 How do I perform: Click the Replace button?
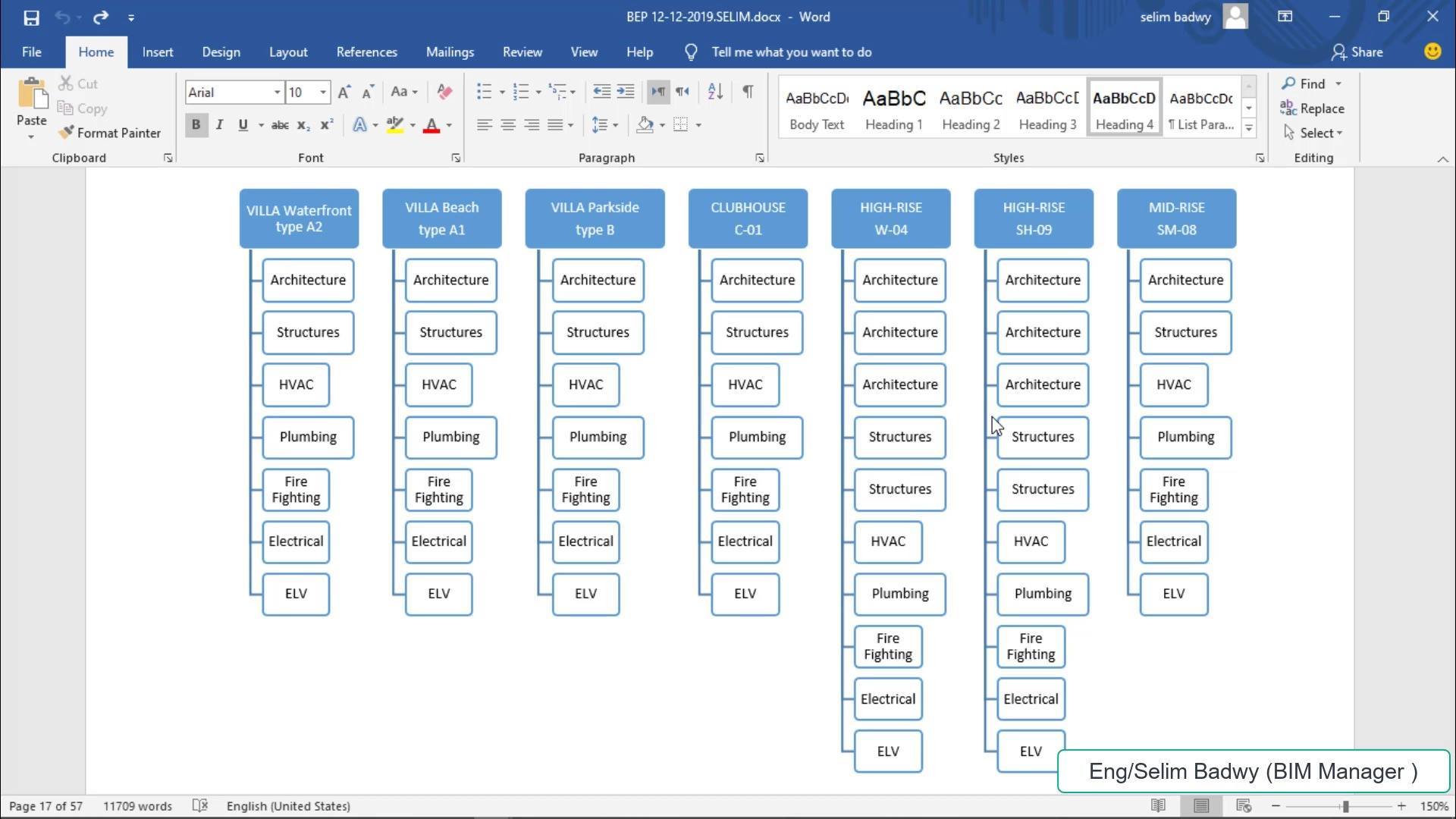click(x=1313, y=108)
